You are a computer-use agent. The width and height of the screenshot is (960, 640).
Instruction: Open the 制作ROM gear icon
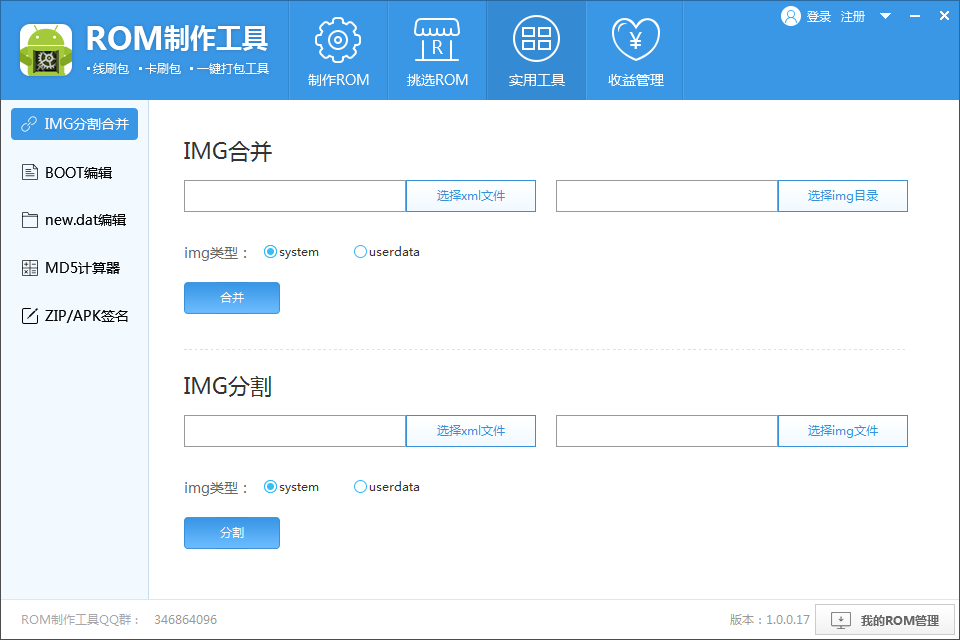(338, 40)
